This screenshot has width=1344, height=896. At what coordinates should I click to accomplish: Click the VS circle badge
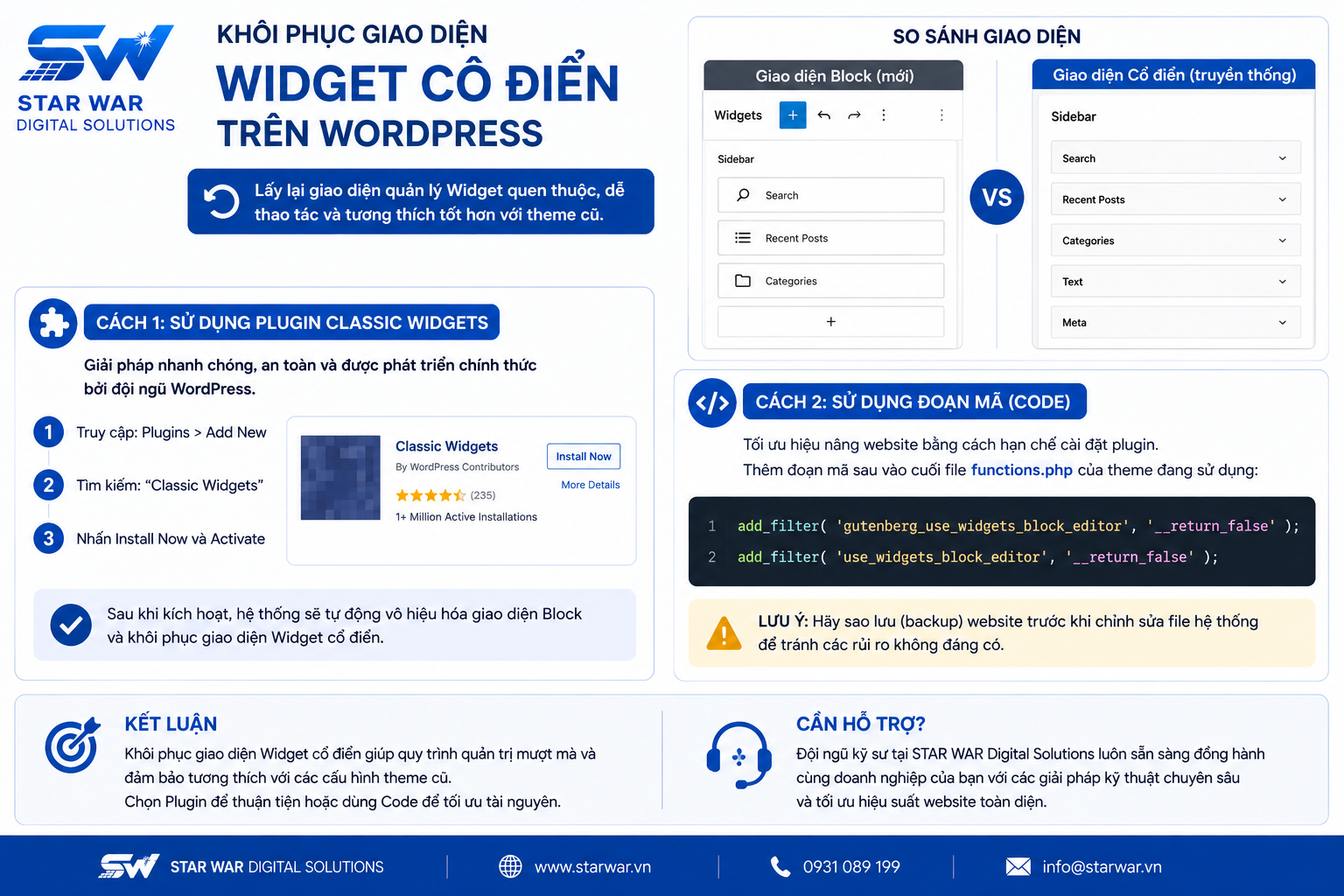tap(997, 197)
